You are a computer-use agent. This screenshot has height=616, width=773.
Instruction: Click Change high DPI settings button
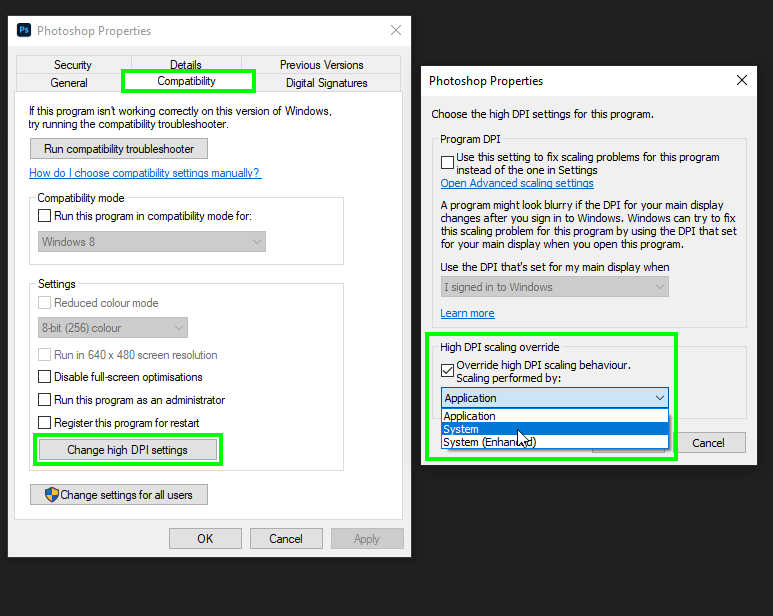[x=128, y=450]
